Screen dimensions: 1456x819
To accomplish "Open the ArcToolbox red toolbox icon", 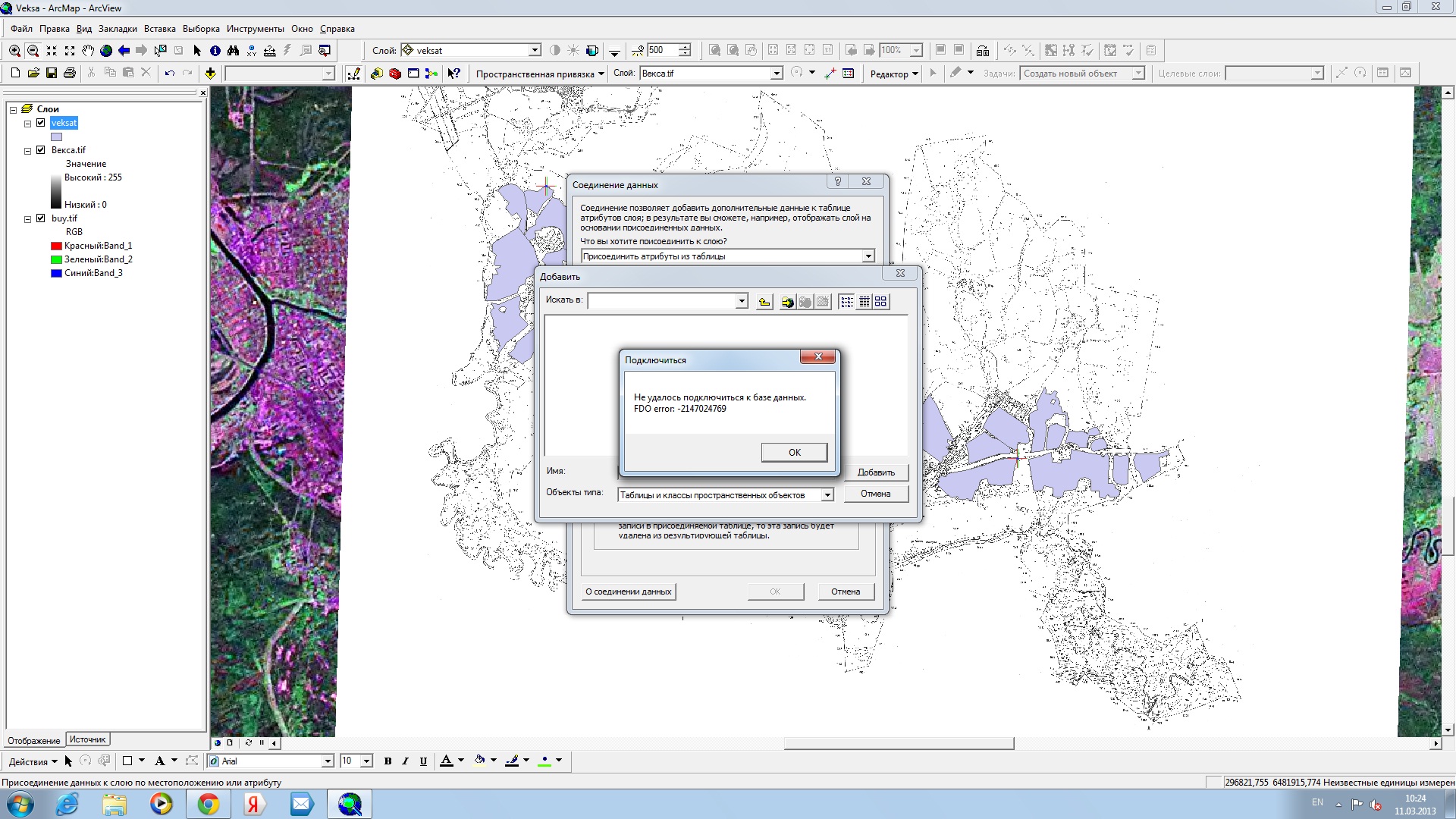I will click(x=395, y=74).
